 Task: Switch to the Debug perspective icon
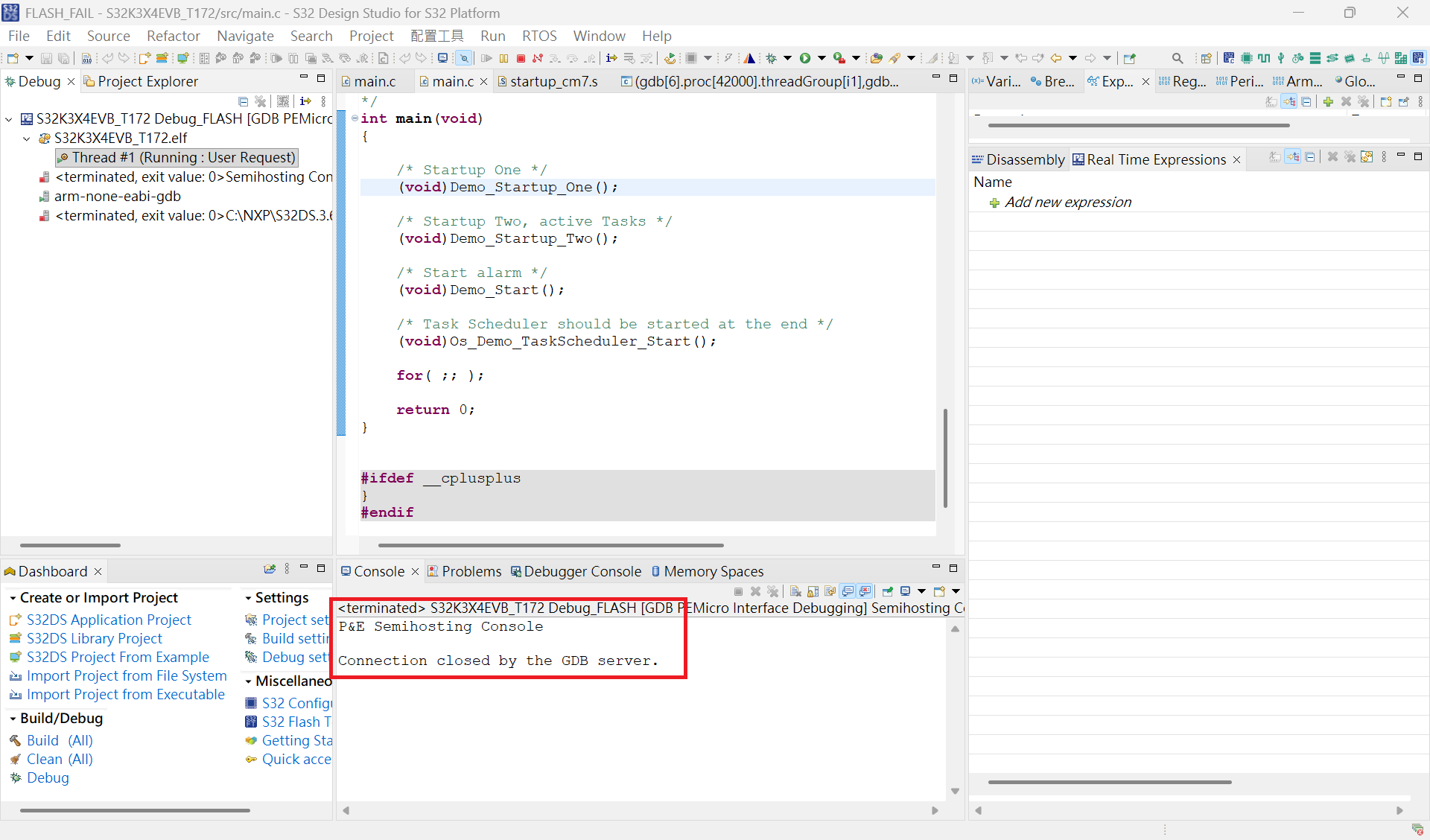coord(1418,58)
